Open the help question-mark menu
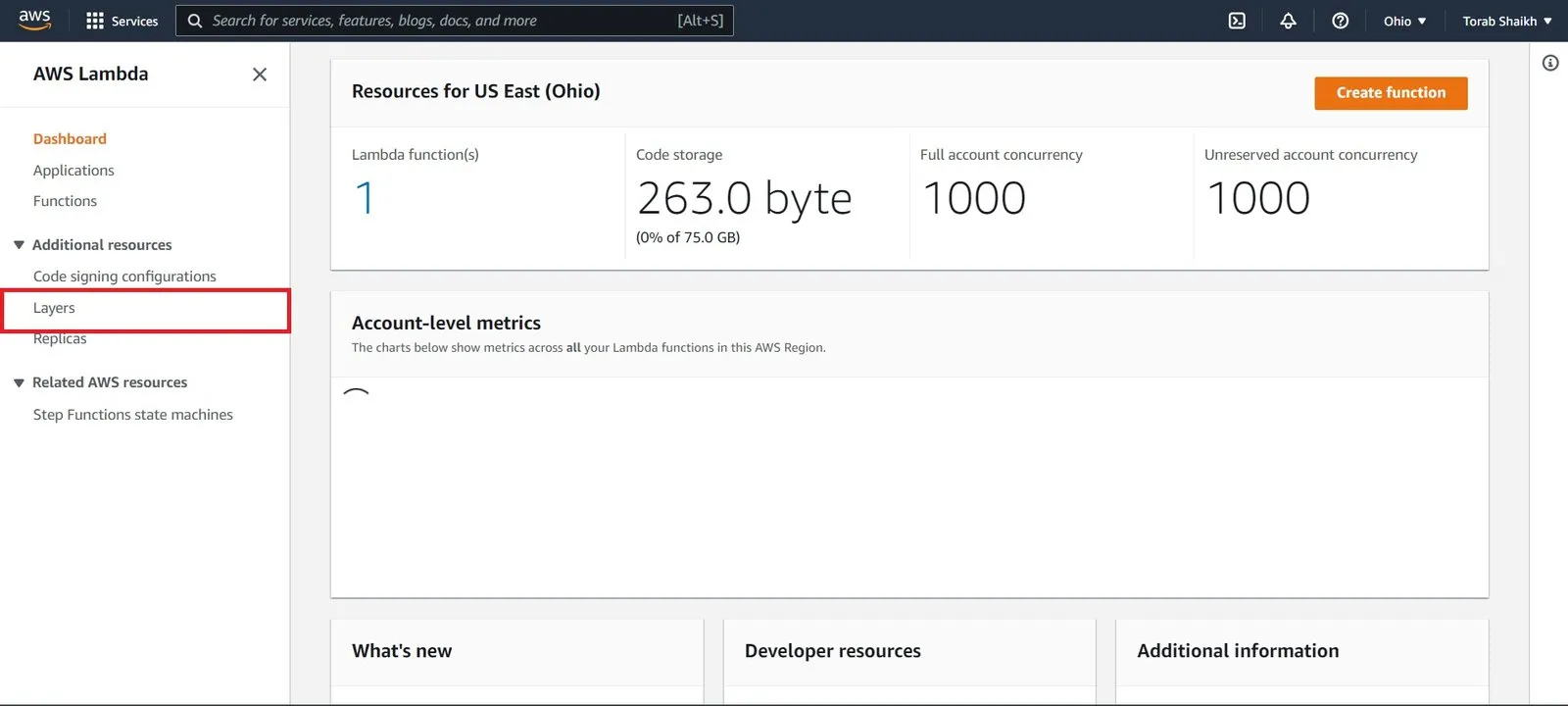This screenshot has width=1568, height=706. tap(1340, 21)
